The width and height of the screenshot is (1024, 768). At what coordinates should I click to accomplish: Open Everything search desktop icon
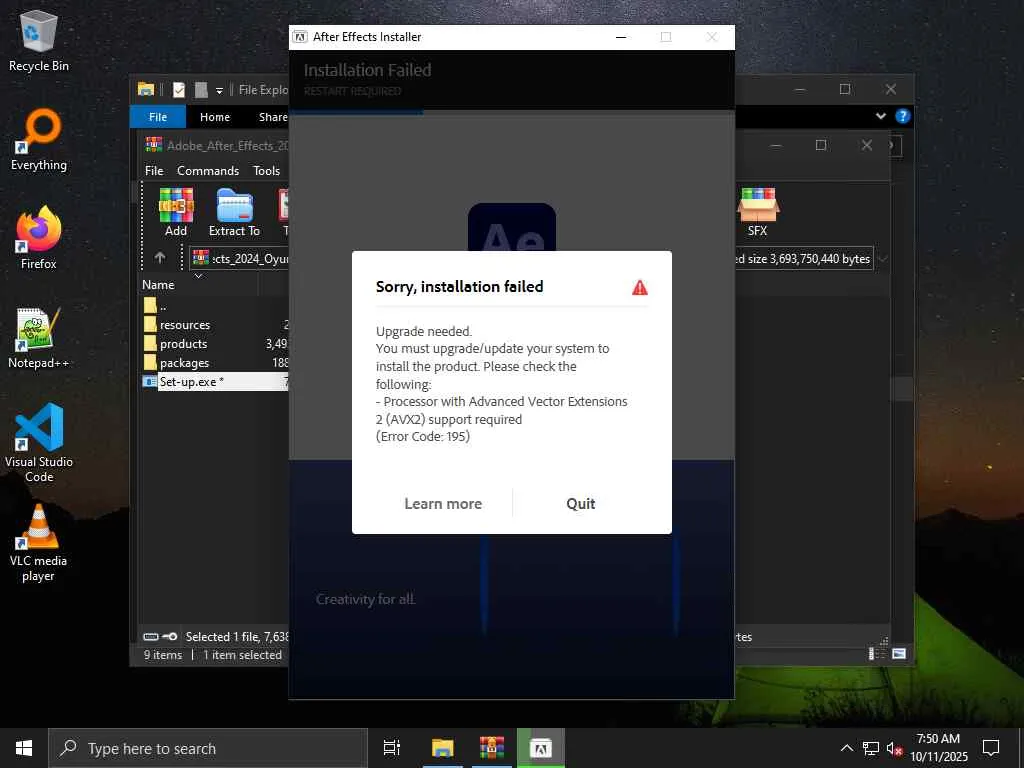click(x=39, y=140)
